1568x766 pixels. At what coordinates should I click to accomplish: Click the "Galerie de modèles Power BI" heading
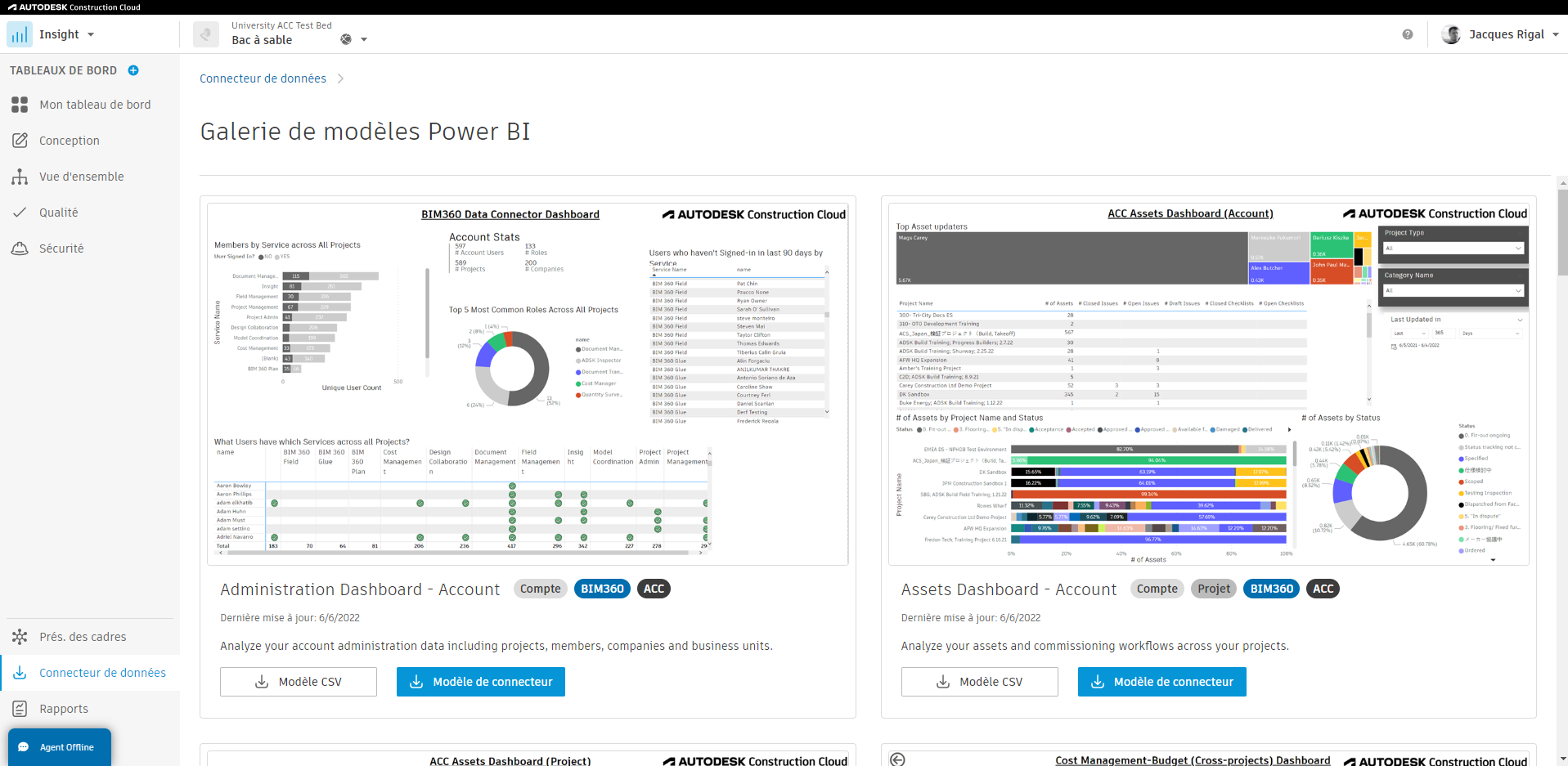(365, 132)
